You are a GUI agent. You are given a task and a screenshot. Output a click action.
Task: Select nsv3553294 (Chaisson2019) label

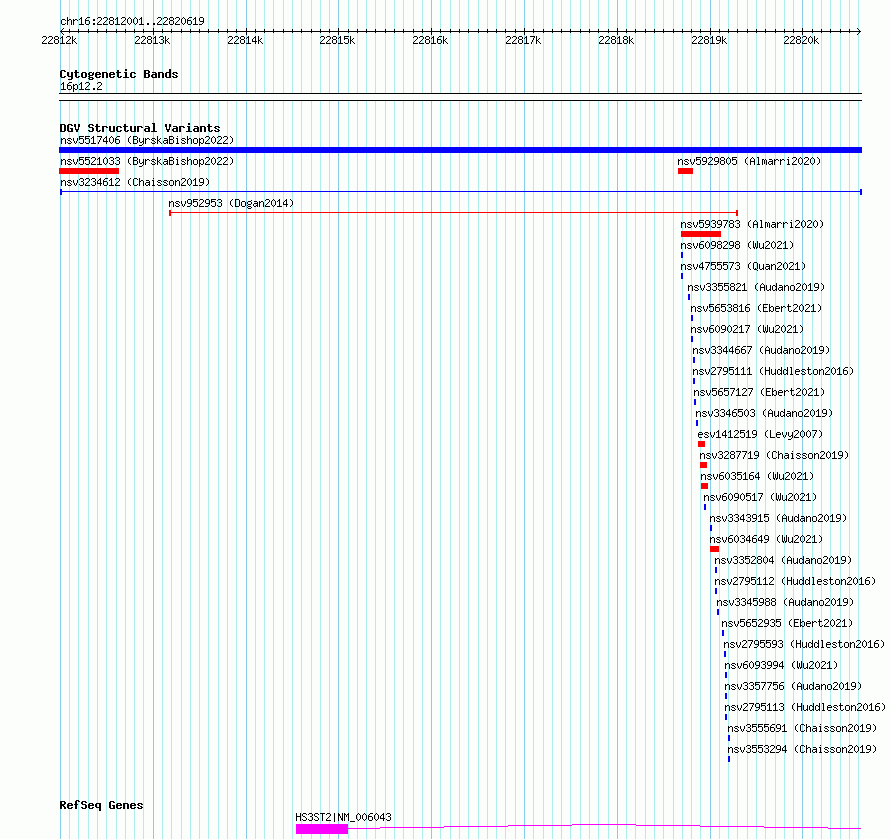click(802, 749)
